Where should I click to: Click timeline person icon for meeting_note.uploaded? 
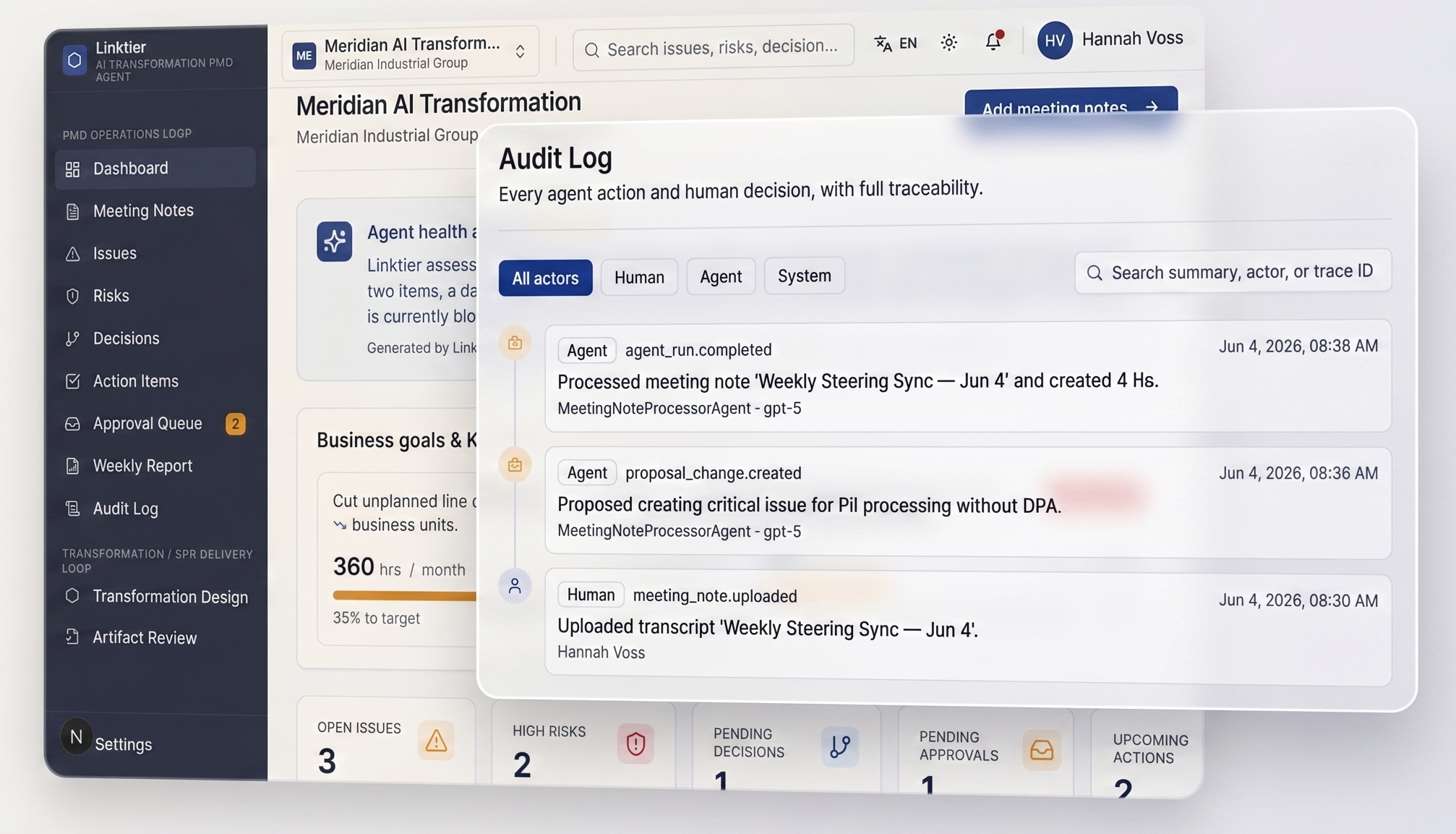pyautogui.click(x=515, y=586)
